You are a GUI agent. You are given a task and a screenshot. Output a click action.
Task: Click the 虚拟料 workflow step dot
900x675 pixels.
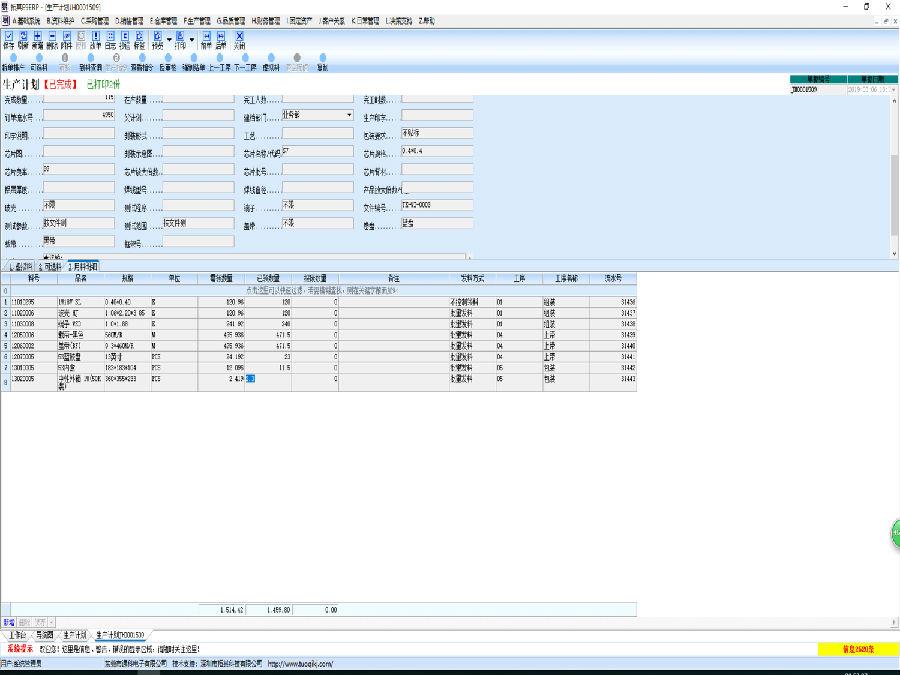271,58
